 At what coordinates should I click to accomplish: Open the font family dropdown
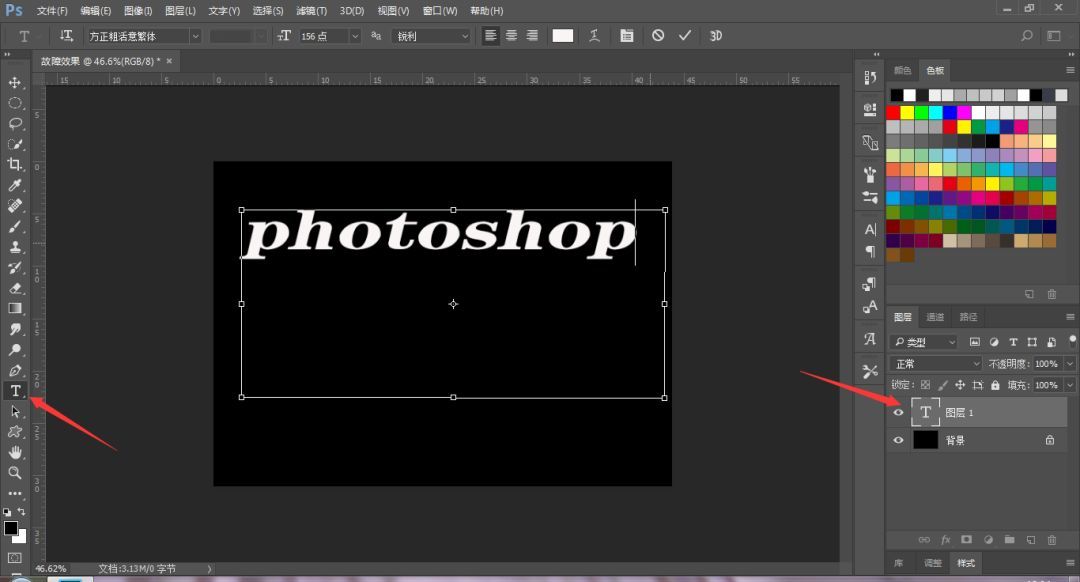196,36
